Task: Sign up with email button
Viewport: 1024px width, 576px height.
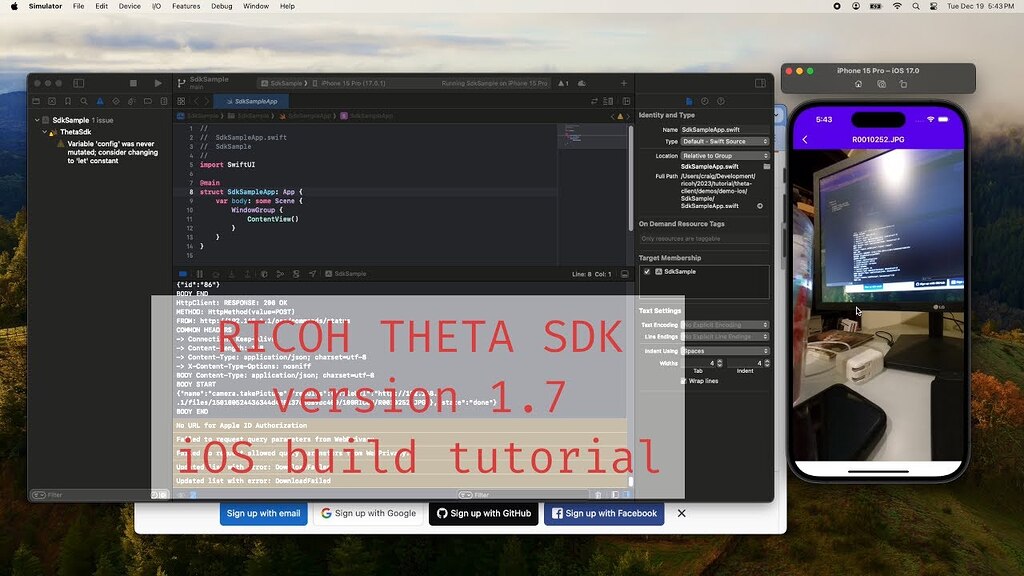Action: pos(263,513)
